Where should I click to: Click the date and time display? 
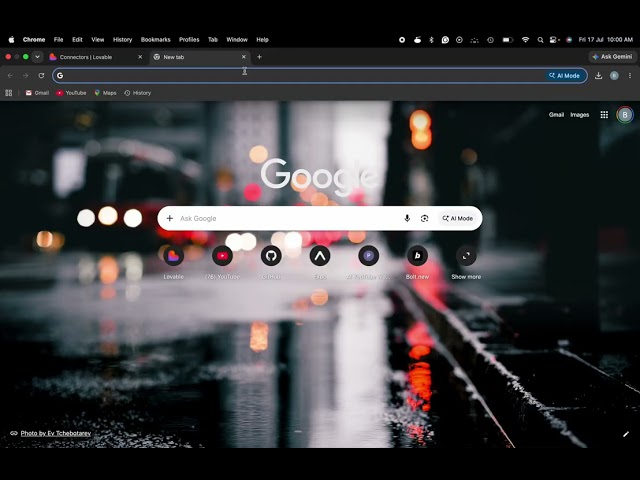(606, 40)
